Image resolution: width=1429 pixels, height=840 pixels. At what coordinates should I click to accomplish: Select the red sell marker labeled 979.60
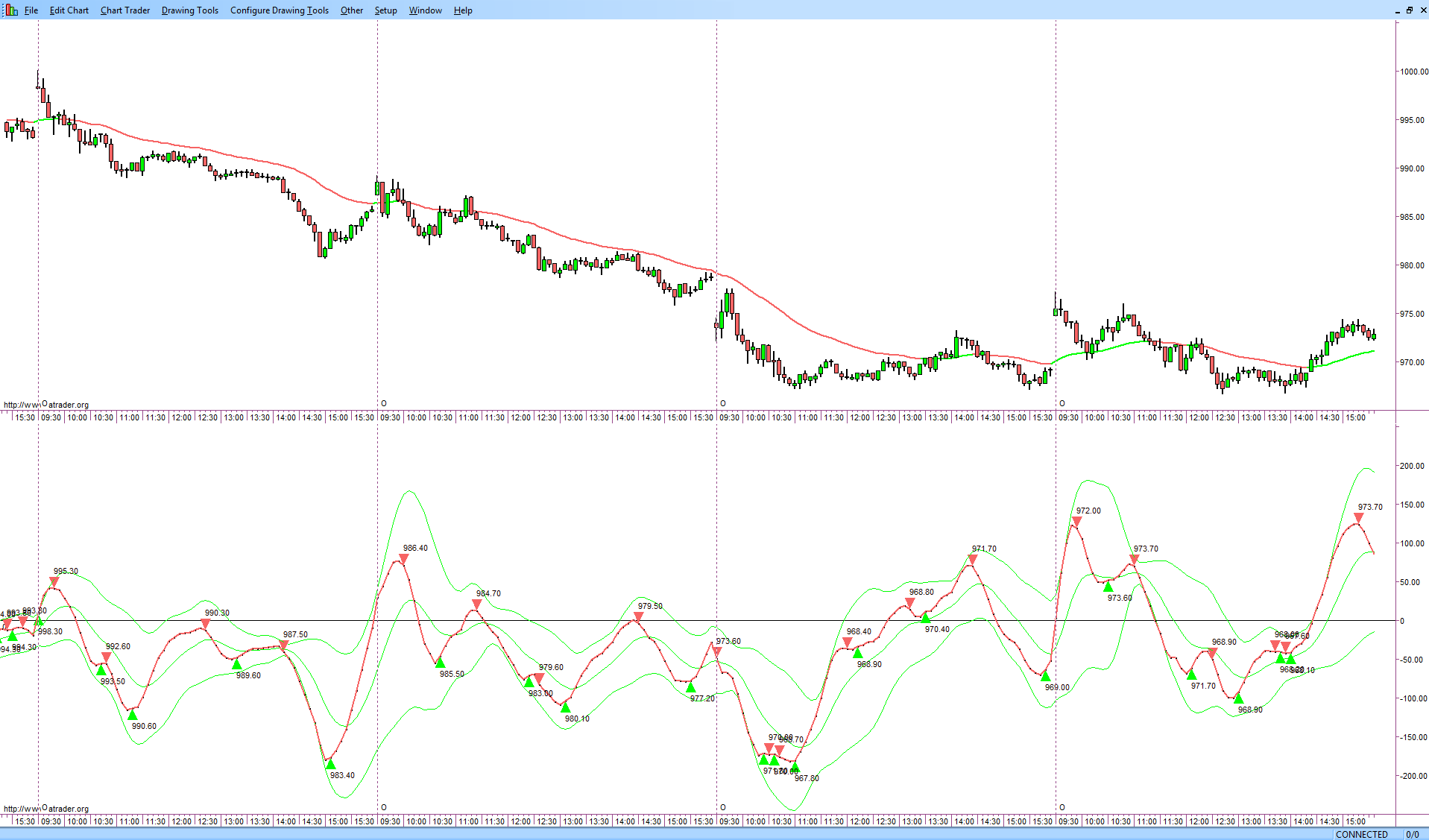coord(540,678)
